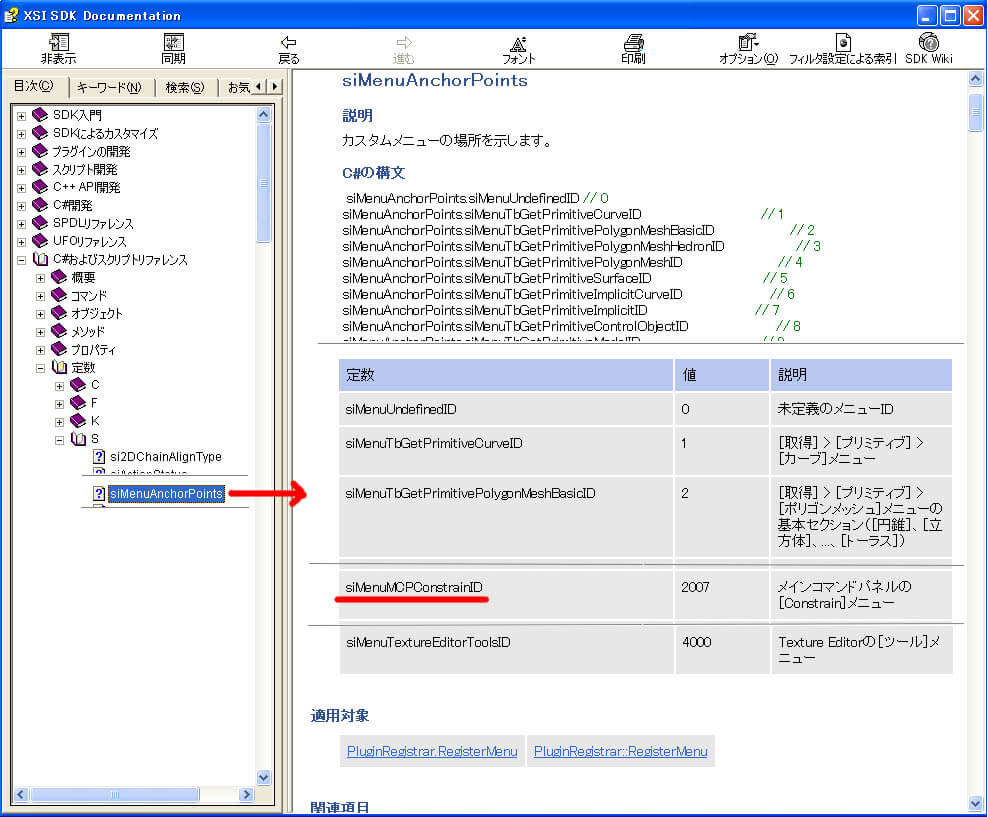988x817 pixels.
Task: Click the value 2007 table cell
Action: [x=722, y=595]
